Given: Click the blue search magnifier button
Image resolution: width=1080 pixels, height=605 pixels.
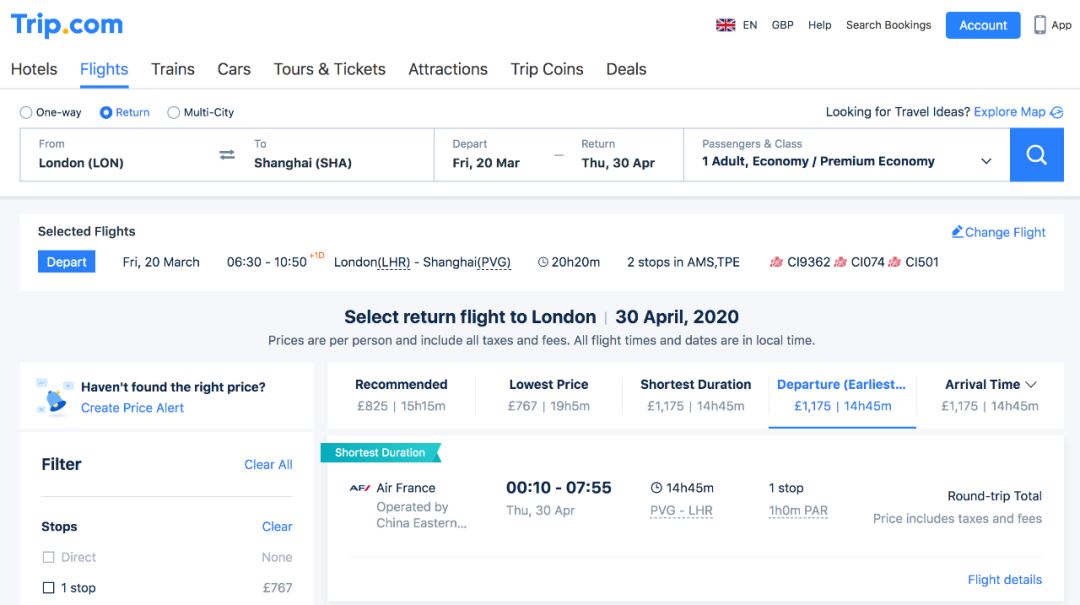Looking at the screenshot, I should pyautogui.click(x=1036, y=155).
